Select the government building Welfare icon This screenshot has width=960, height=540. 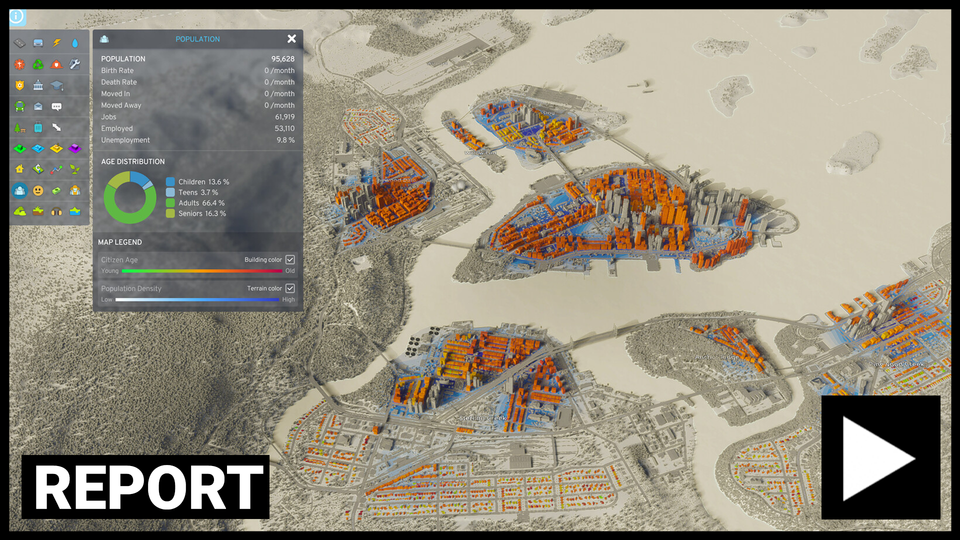[x=38, y=85]
